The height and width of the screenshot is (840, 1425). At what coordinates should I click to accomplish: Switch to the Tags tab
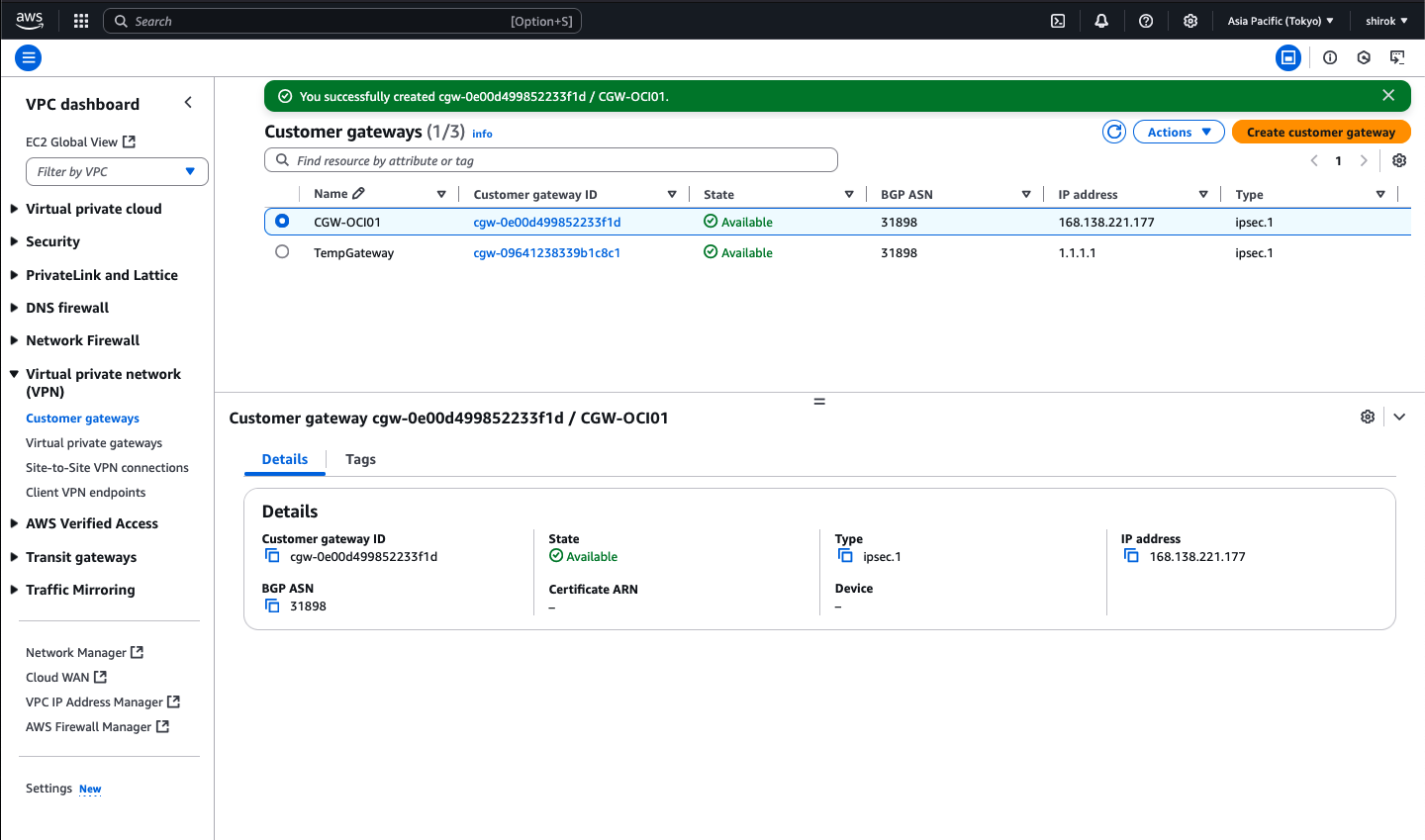(360, 459)
